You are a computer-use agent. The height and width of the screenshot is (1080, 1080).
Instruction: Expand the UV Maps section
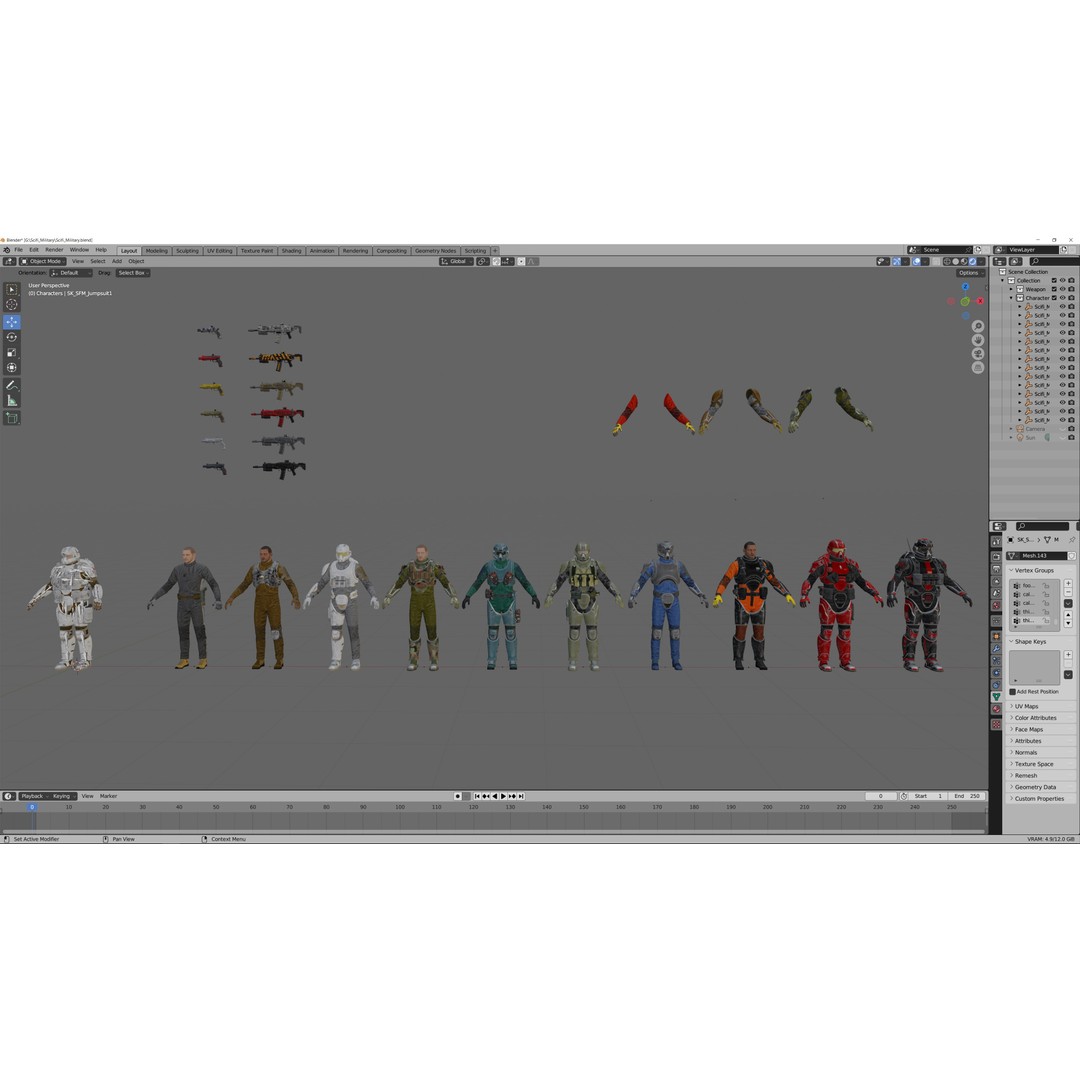coord(1025,706)
